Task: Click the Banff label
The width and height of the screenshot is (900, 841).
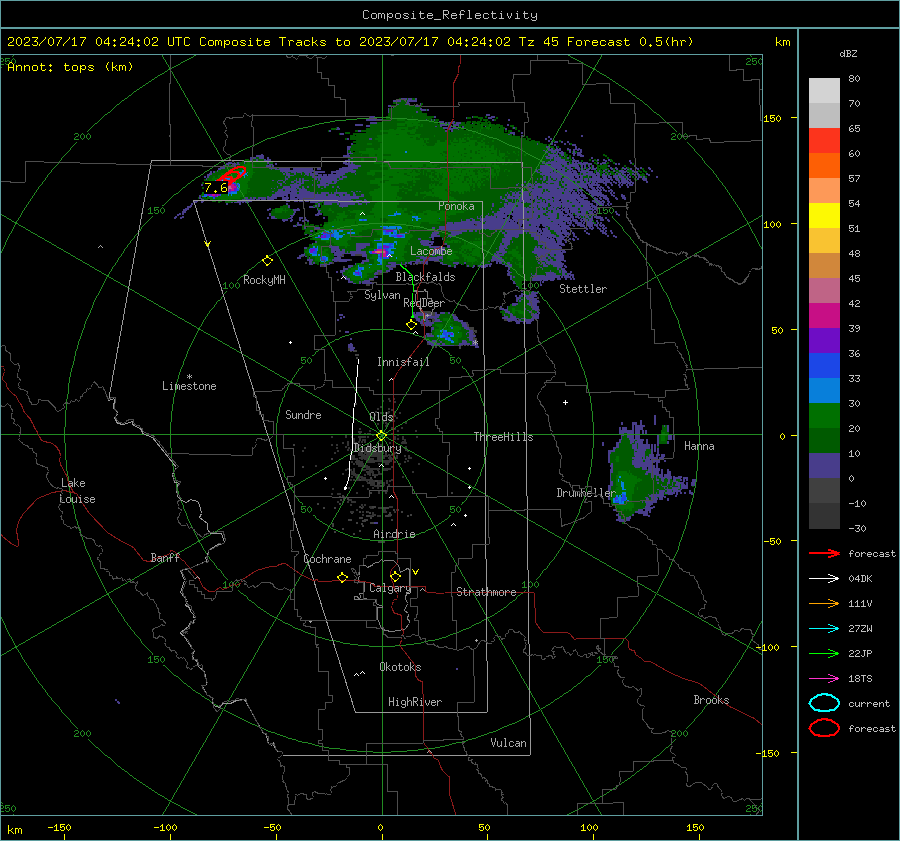Action: [165, 558]
